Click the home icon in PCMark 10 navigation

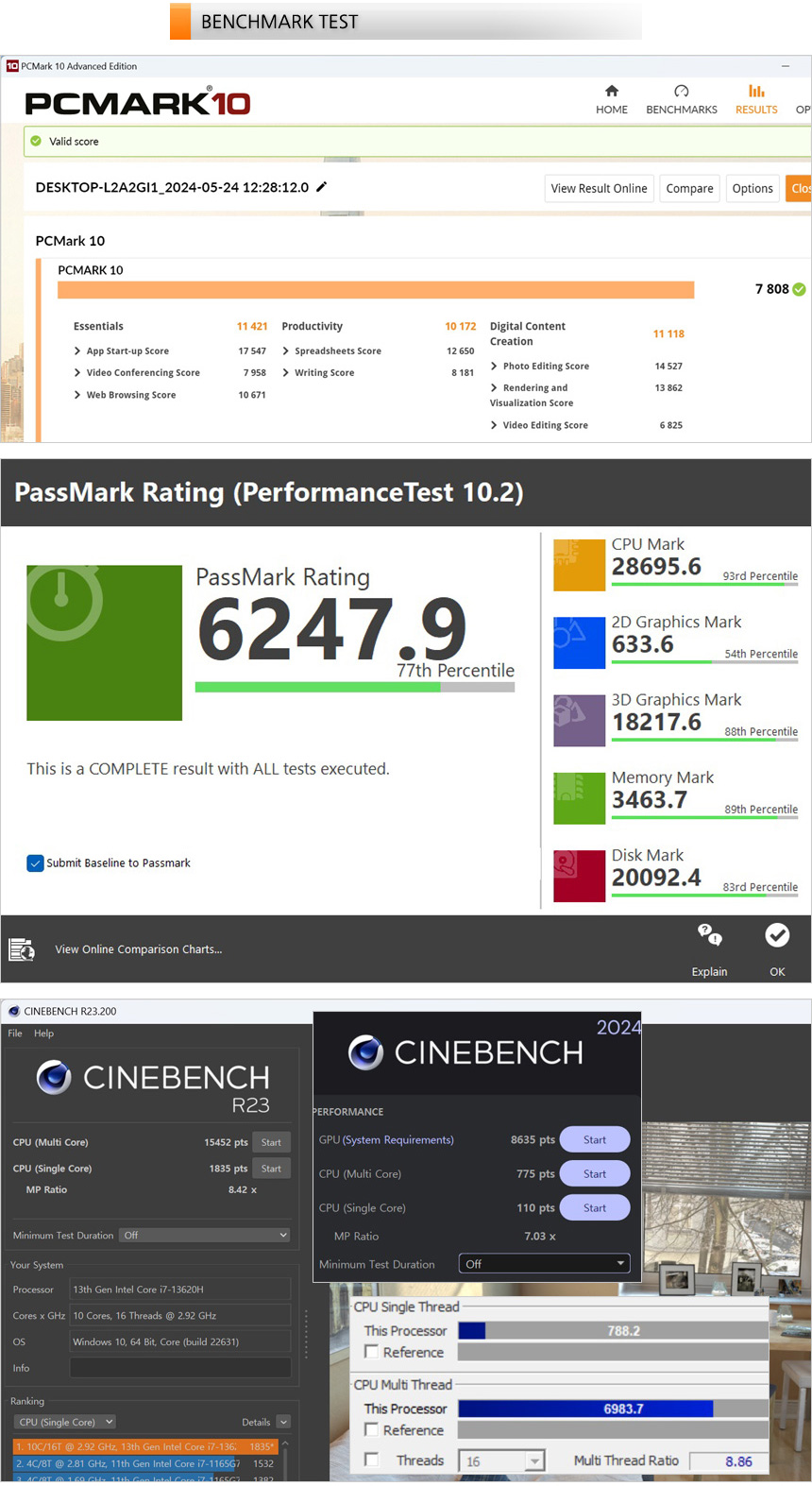click(x=612, y=91)
